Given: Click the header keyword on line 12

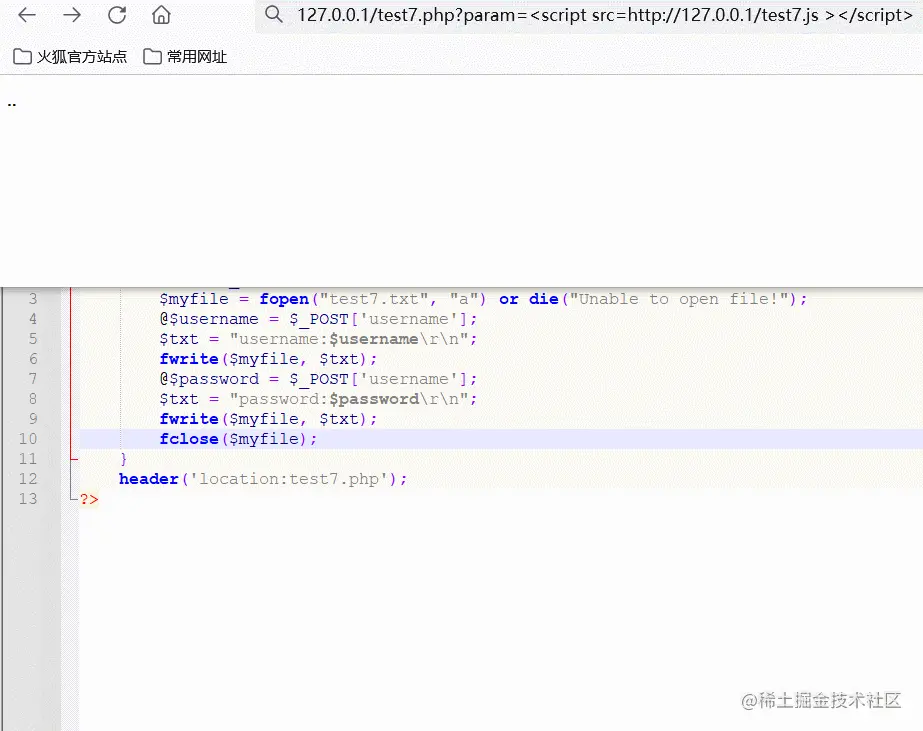Looking at the screenshot, I should pyautogui.click(x=148, y=479).
